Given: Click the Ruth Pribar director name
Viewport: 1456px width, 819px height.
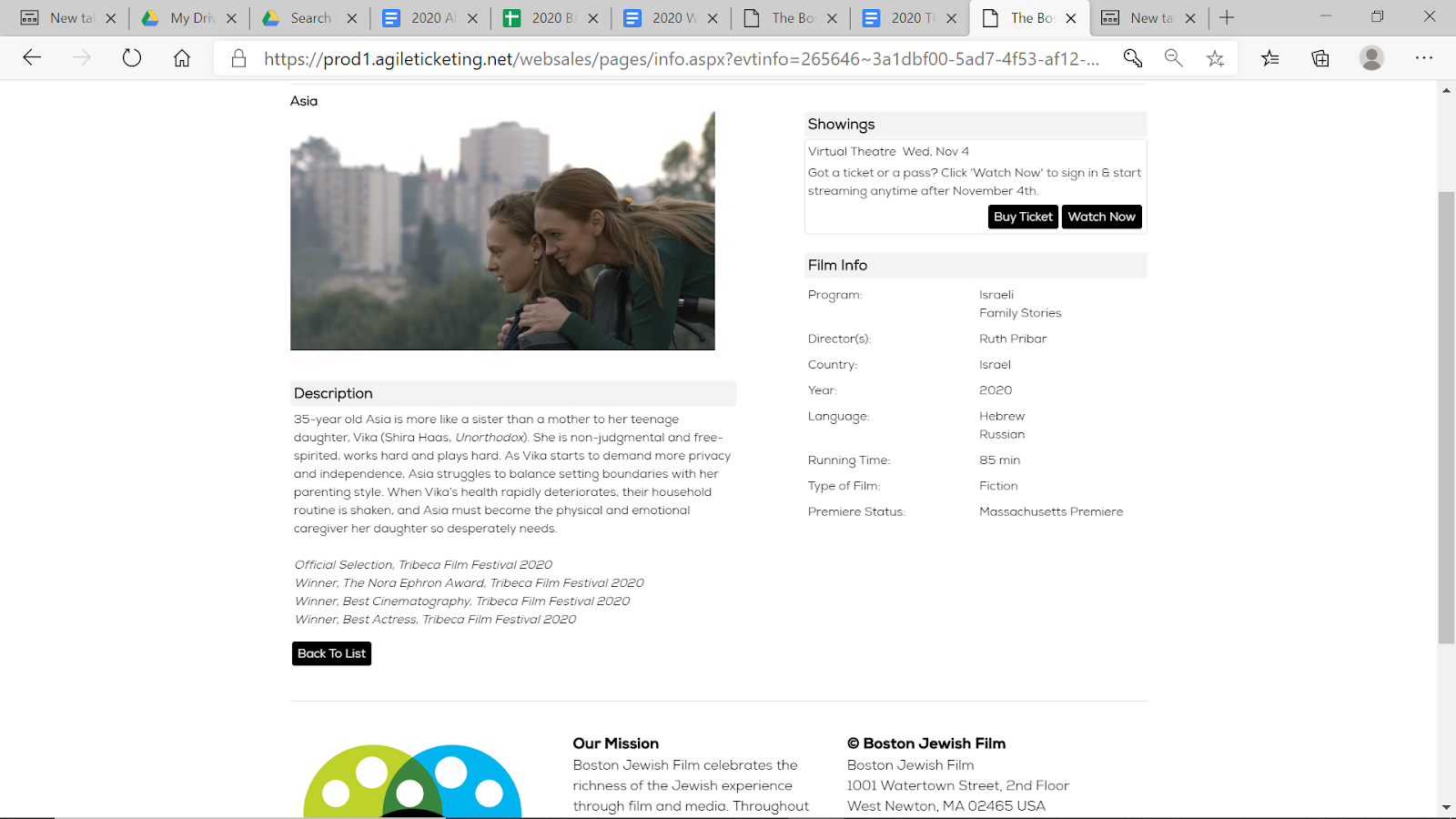Looking at the screenshot, I should (1013, 339).
